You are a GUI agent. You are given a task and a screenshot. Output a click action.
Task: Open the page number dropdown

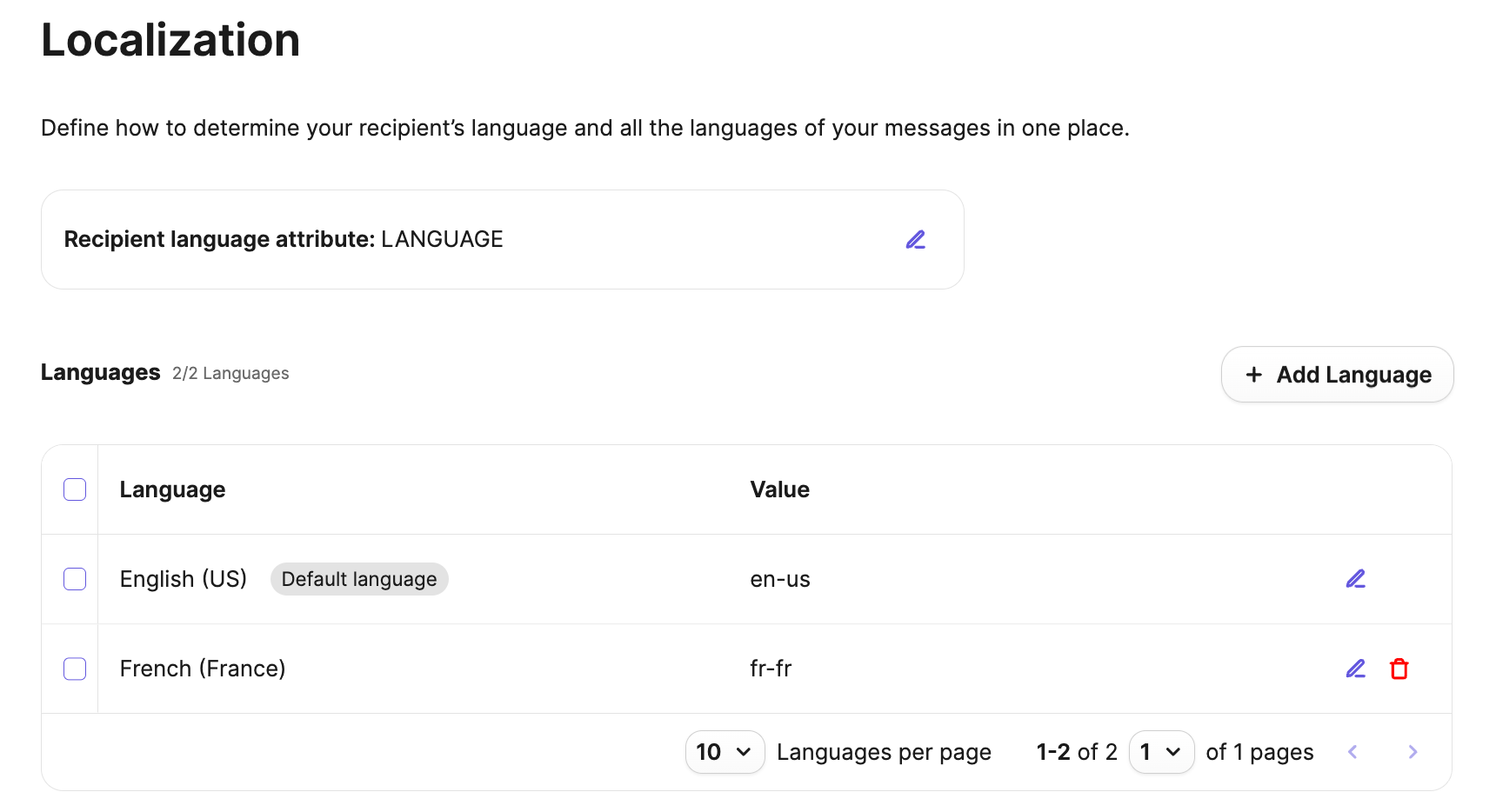[1162, 751]
